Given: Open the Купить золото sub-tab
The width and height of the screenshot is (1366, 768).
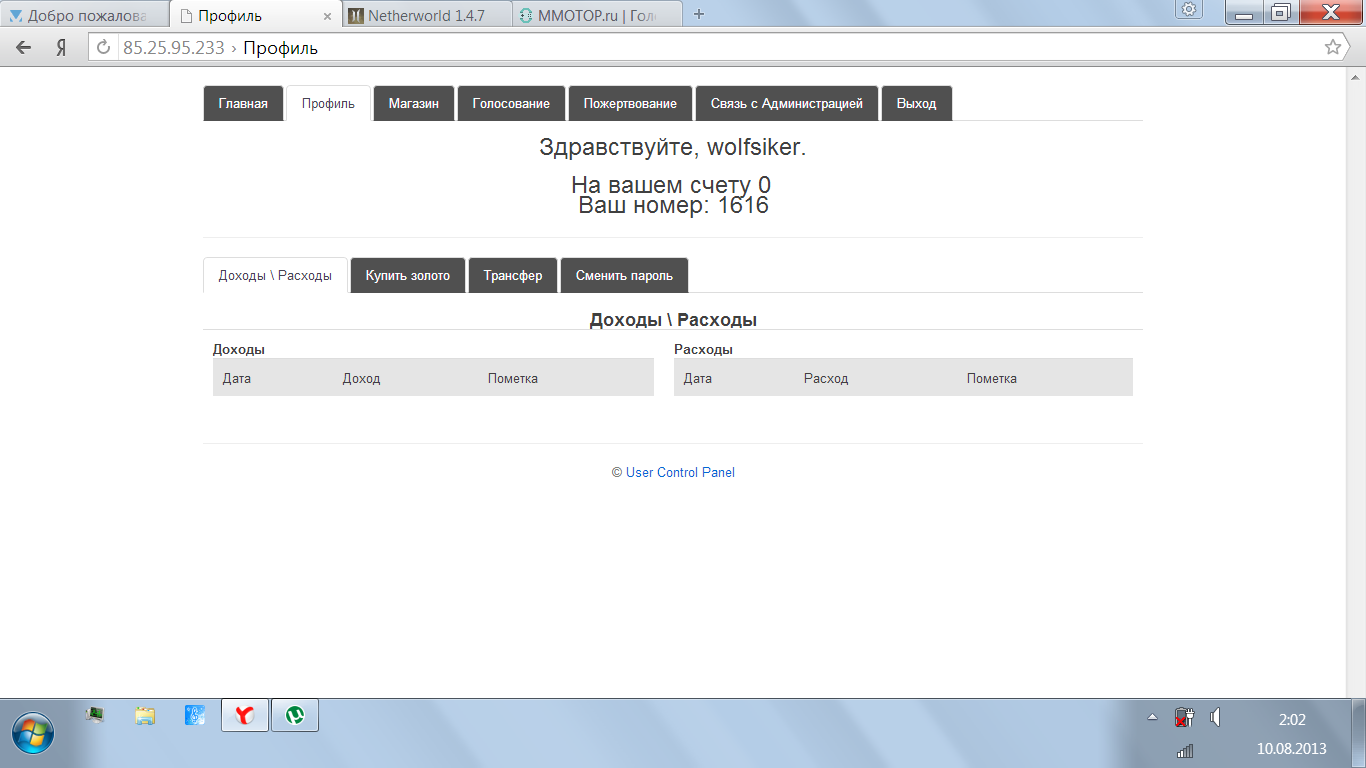Looking at the screenshot, I should (408, 275).
